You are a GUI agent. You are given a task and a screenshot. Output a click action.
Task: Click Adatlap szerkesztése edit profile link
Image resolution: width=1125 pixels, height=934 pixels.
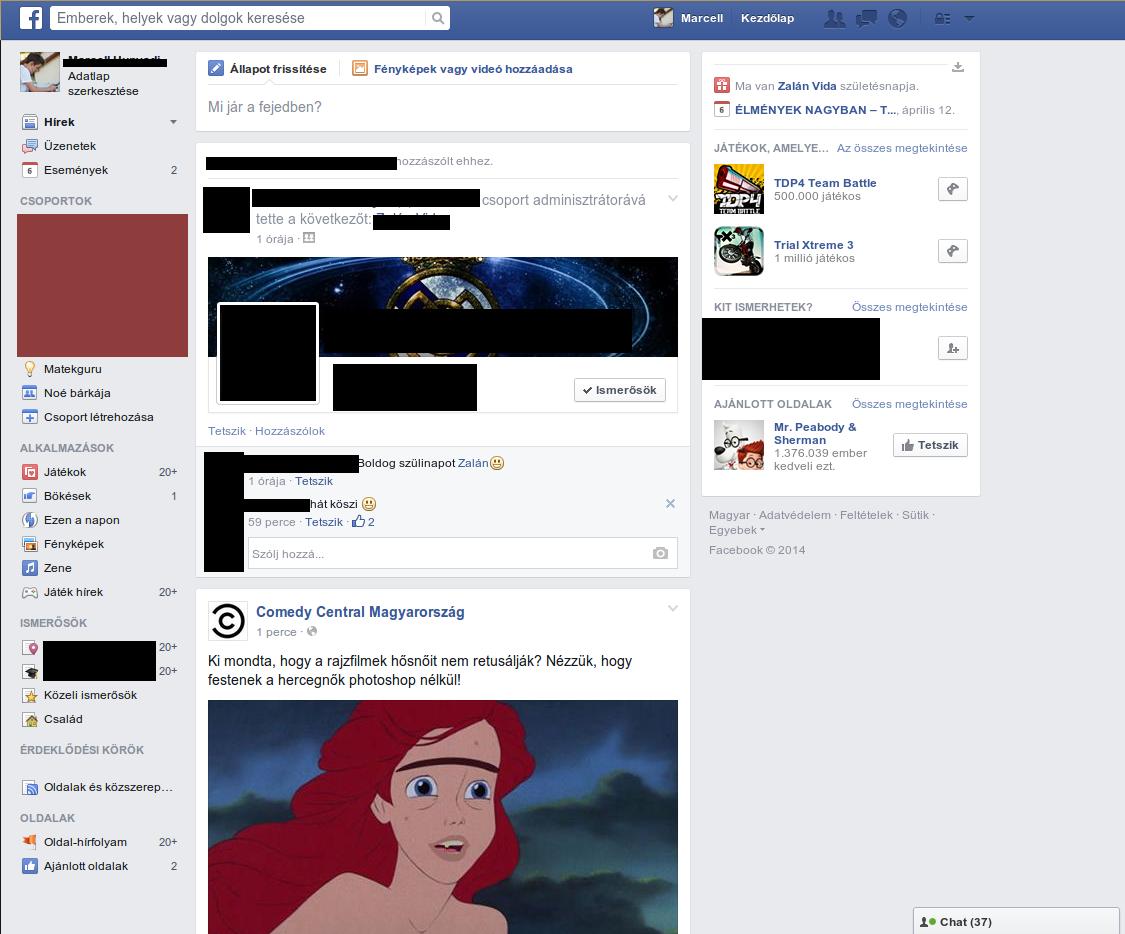(103, 84)
